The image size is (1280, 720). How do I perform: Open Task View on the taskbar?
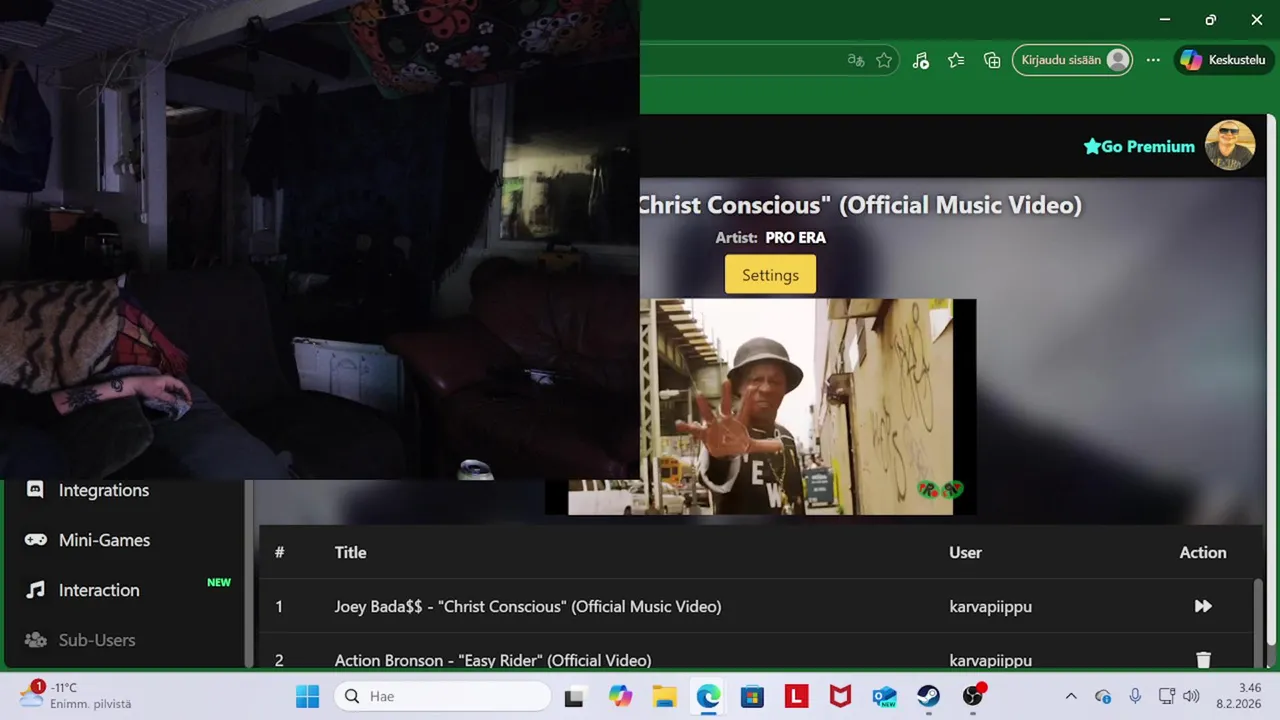pyautogui.click(x=574, y=696)
